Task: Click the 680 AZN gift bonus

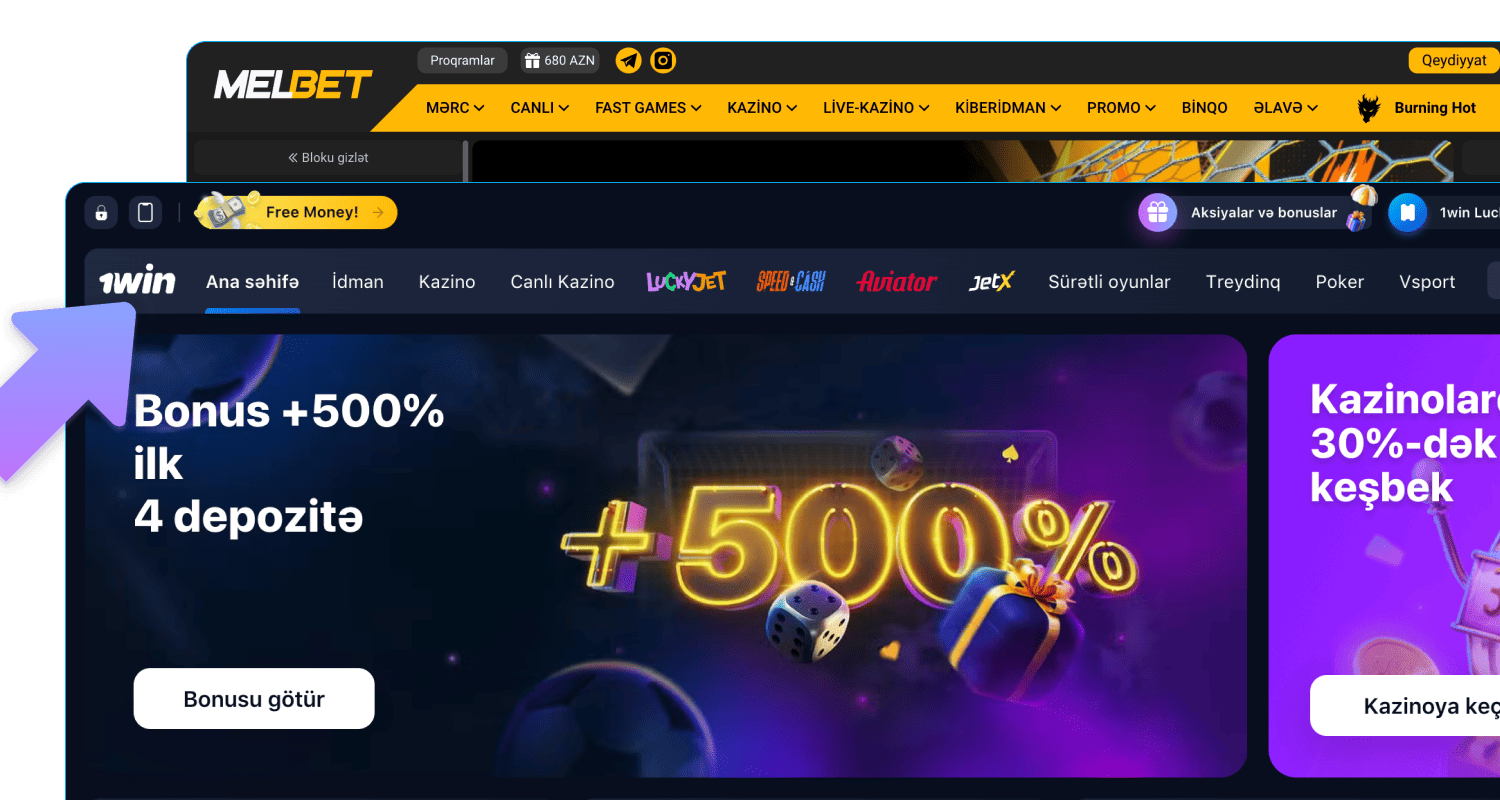Action: pos(560,61)
